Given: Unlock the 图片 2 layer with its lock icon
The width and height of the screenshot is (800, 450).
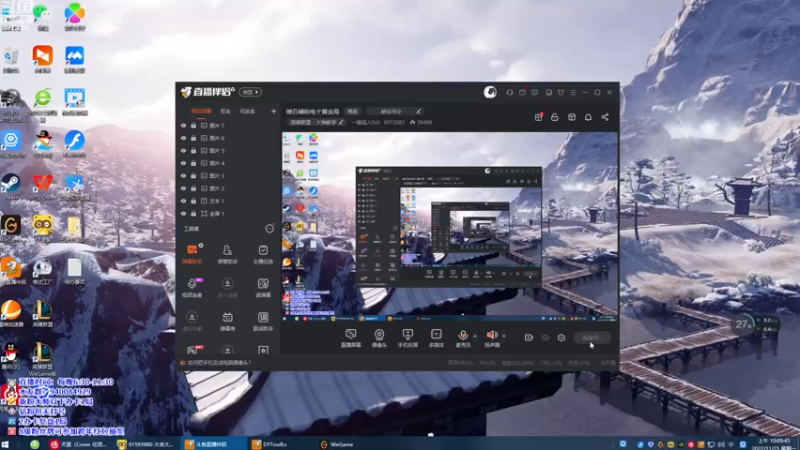Looking at the screenshot, I should click(193, 188).
